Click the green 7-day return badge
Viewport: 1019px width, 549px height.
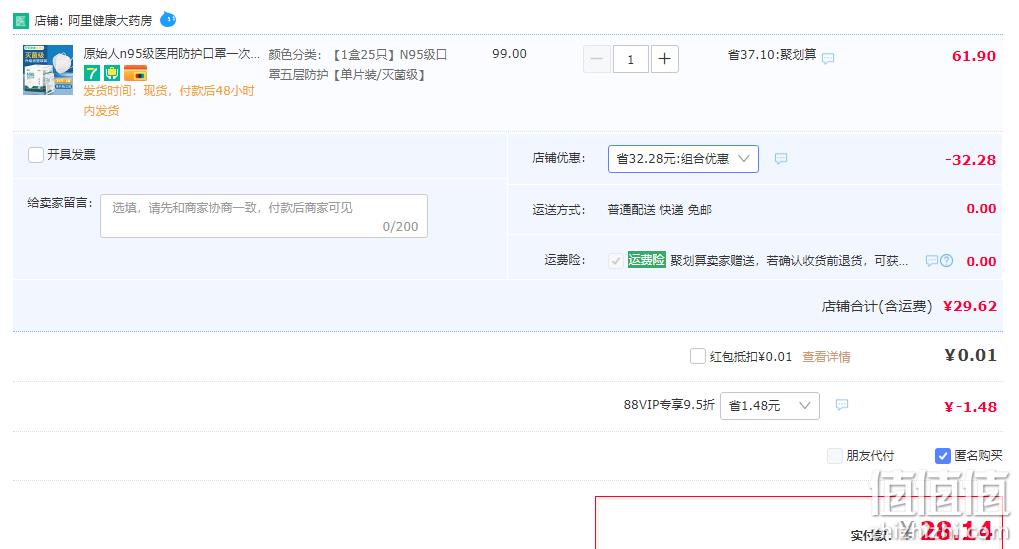(92, 73)
